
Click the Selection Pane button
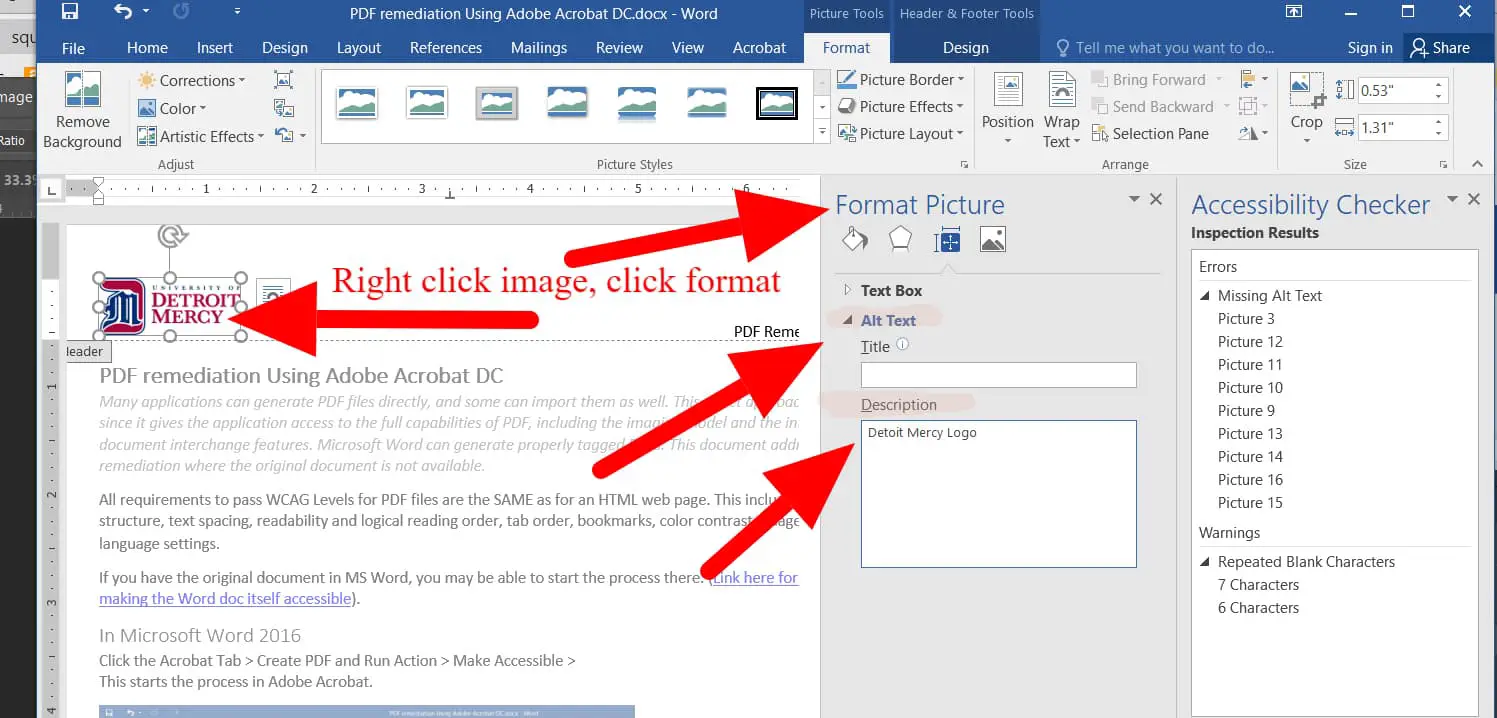click(x=1150, y=134)
